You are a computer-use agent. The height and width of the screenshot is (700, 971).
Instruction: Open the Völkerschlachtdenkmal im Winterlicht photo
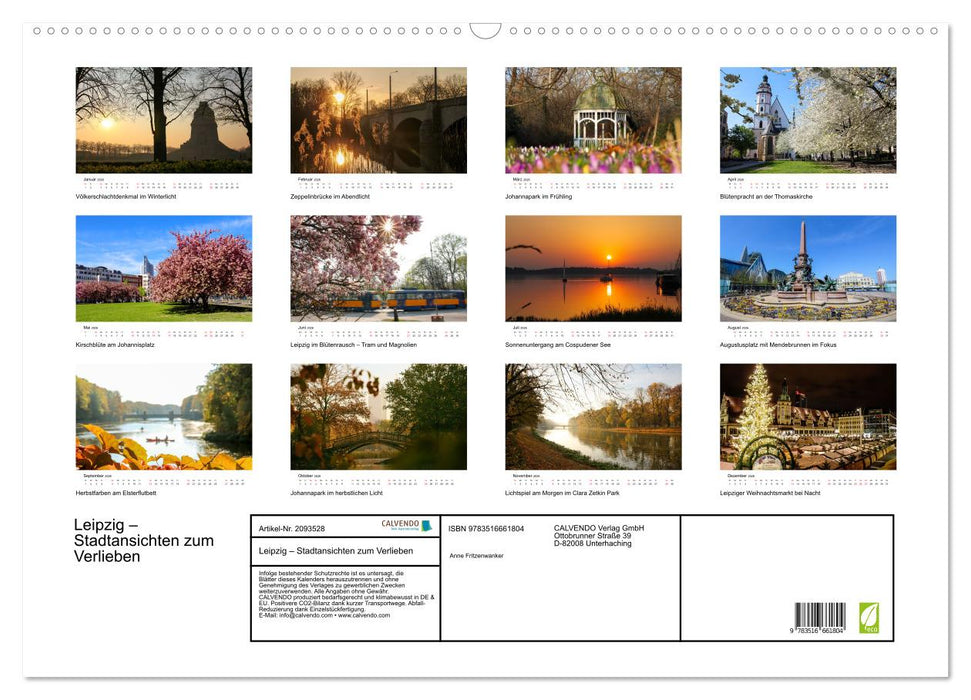[x=164, y=120]
